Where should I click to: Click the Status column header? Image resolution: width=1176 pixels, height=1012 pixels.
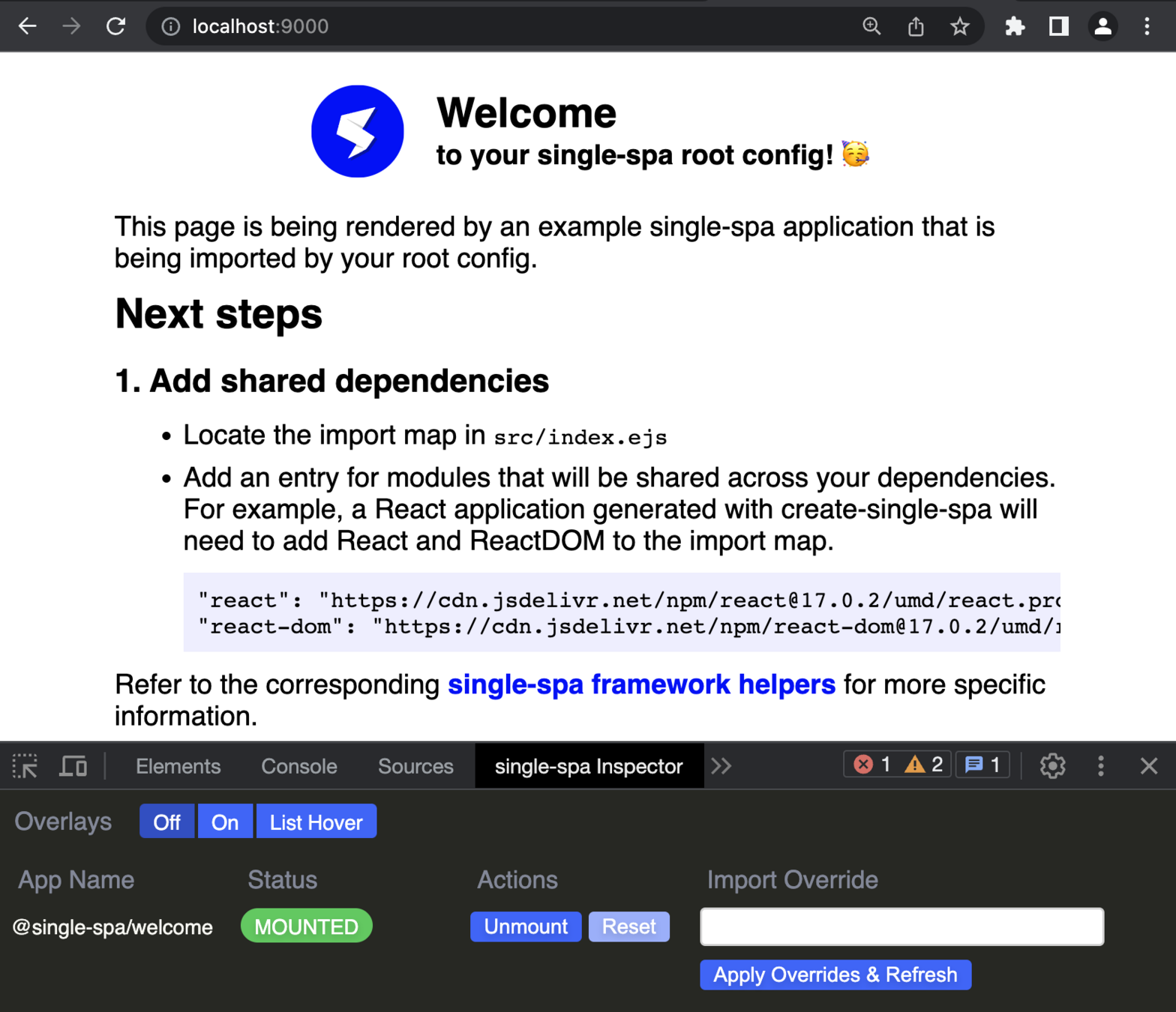pyautogui.click(x=282, y=879)
